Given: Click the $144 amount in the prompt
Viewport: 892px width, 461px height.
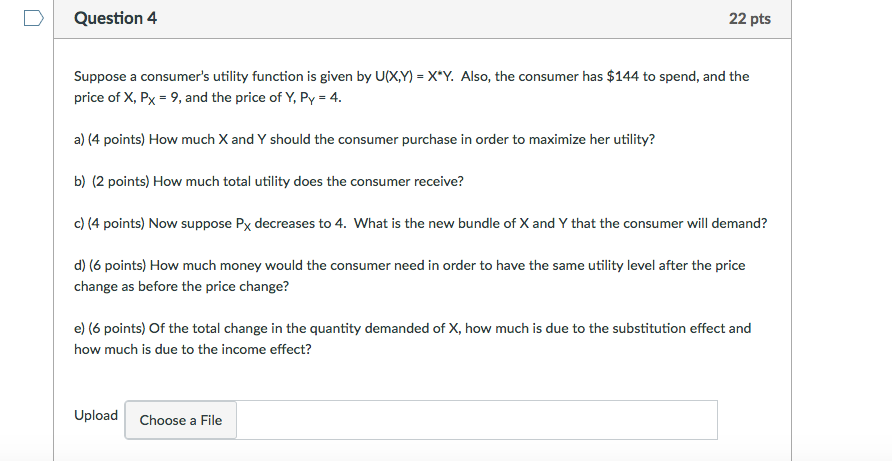Looking at the screenshot, I should point(625,76).
